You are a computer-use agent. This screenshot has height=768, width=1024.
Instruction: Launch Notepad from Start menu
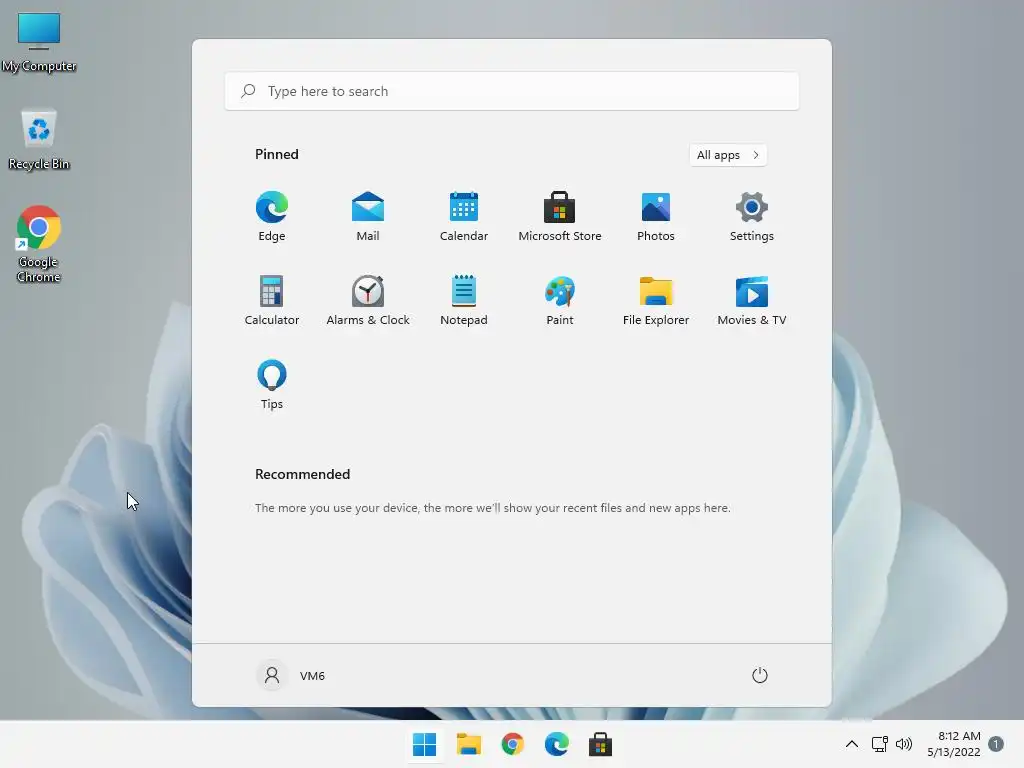click(464, 300)
